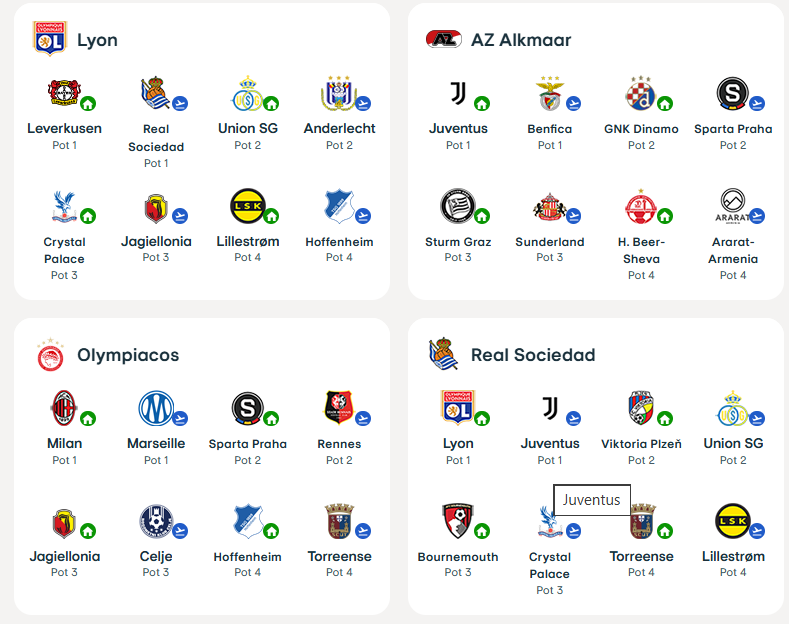The width and height of the screenshot is (789, 624).
Task: Select the Union SG crest in Lyon's fixtures
Action: [x=248, y=94]
